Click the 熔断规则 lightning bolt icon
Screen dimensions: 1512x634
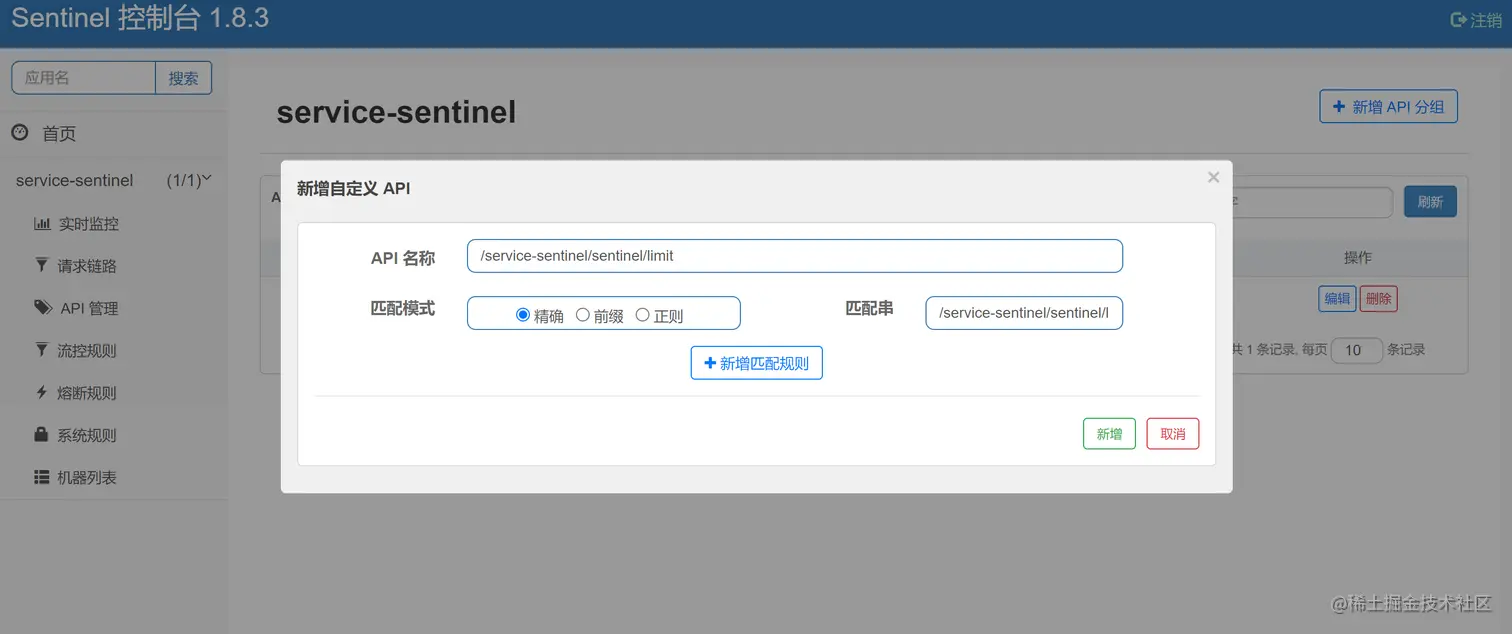[42, 392]
